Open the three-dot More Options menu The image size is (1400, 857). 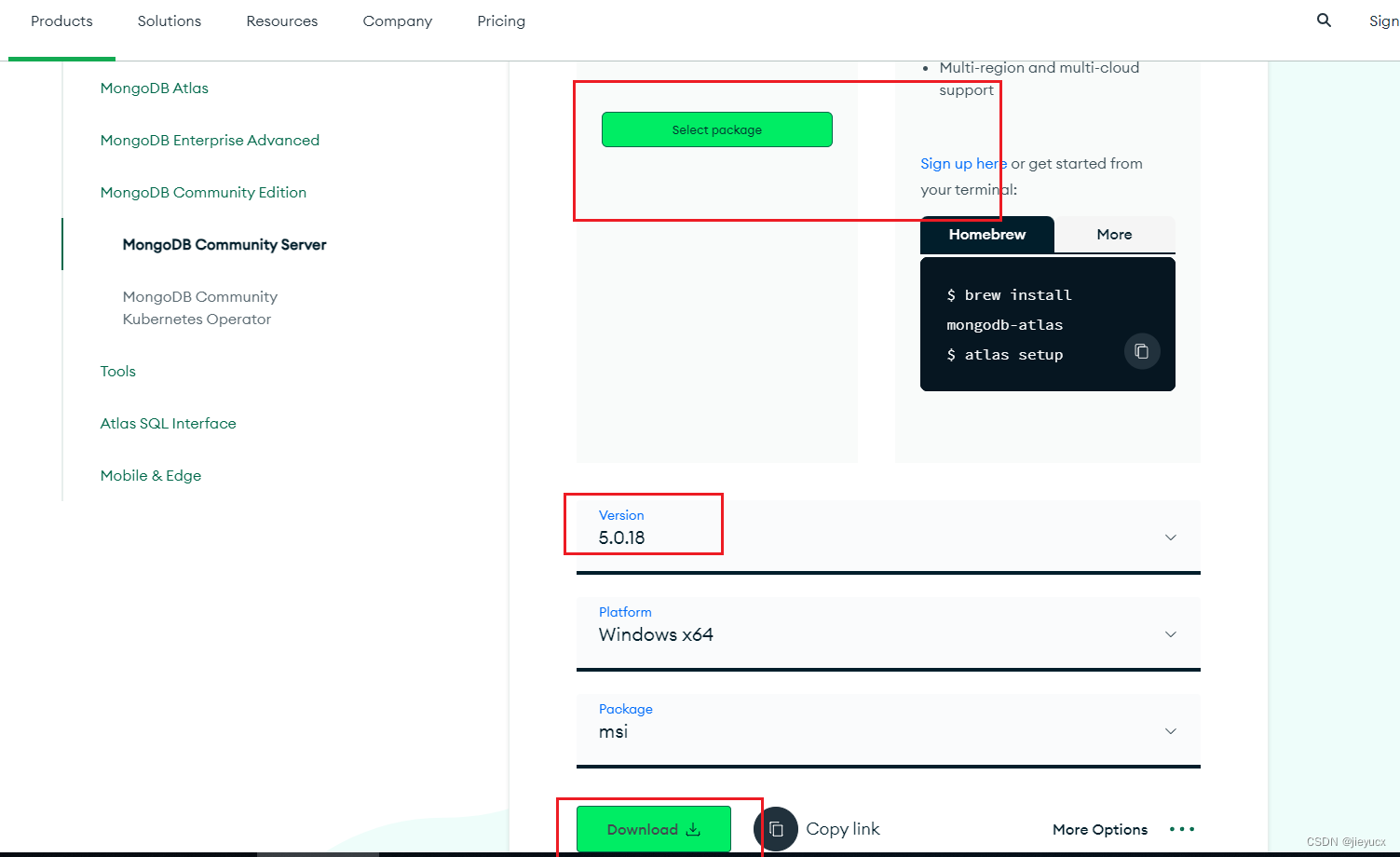[1182, 829]
